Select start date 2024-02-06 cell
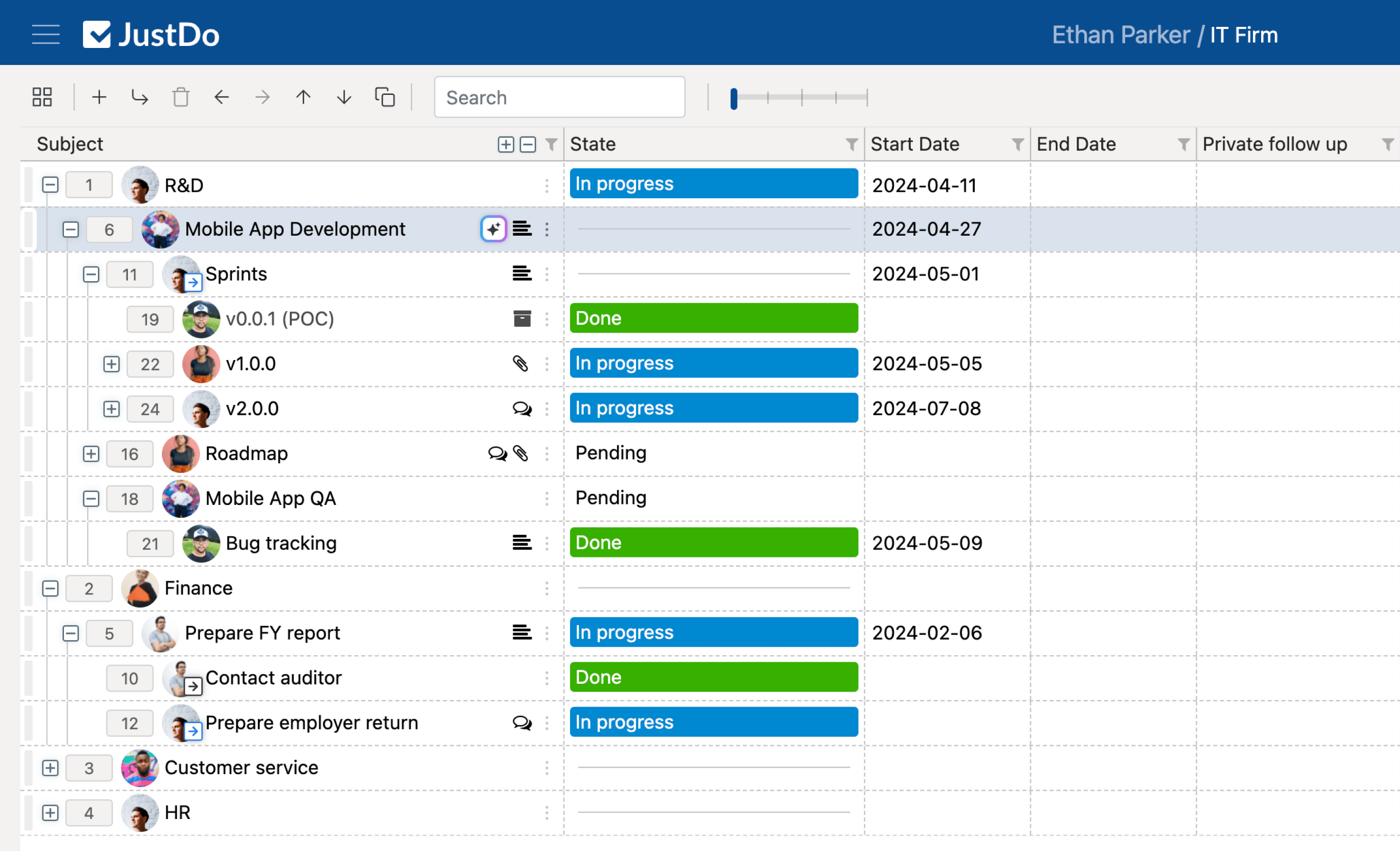Image resolution: width=1400 pixels, height=851 pixels. 947,633
